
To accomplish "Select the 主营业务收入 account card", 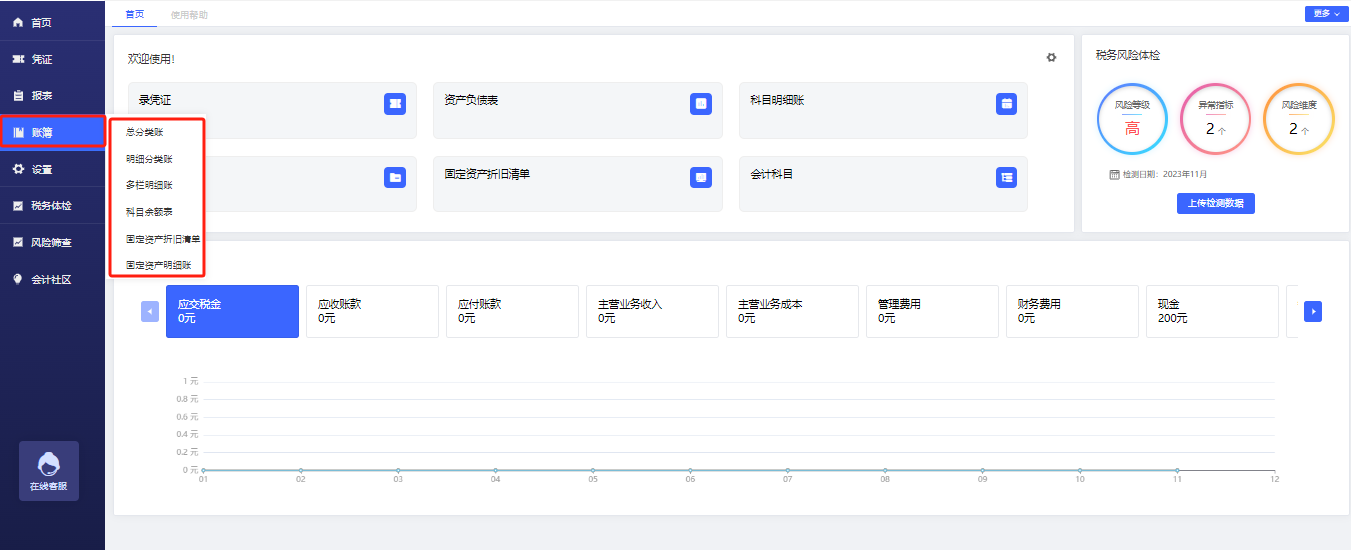I will pyautogui.click(x=652, y=311).
